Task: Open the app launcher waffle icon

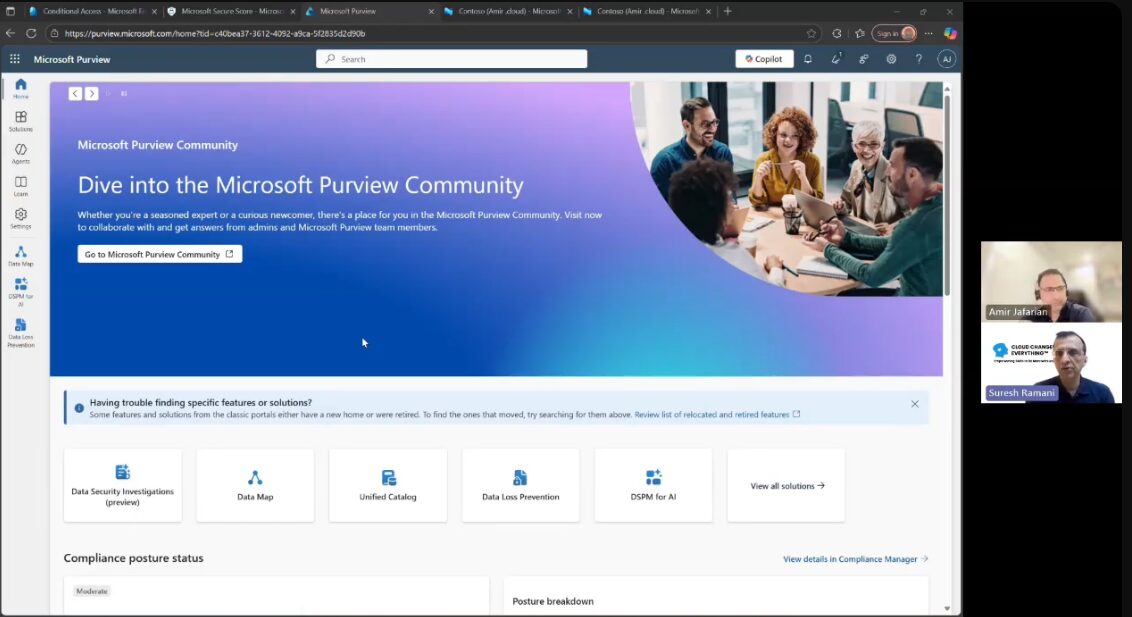Action: [15, 59]
